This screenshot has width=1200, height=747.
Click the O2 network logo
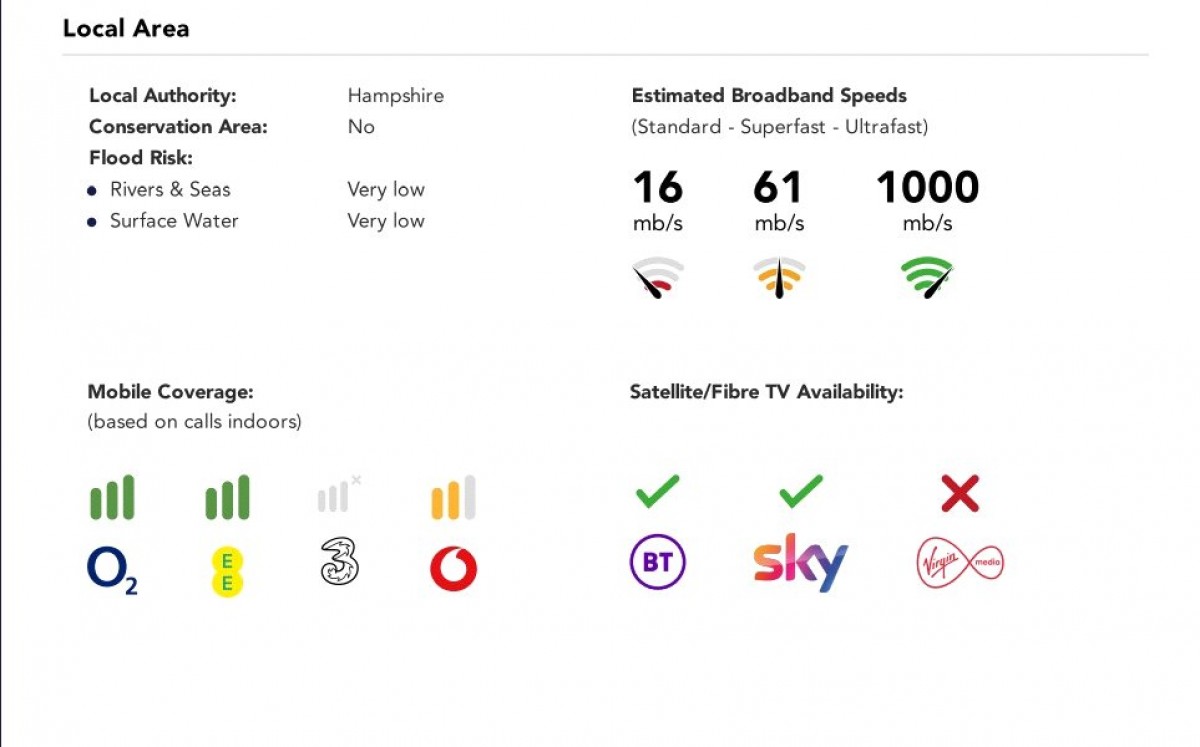[x=112, y=571]
